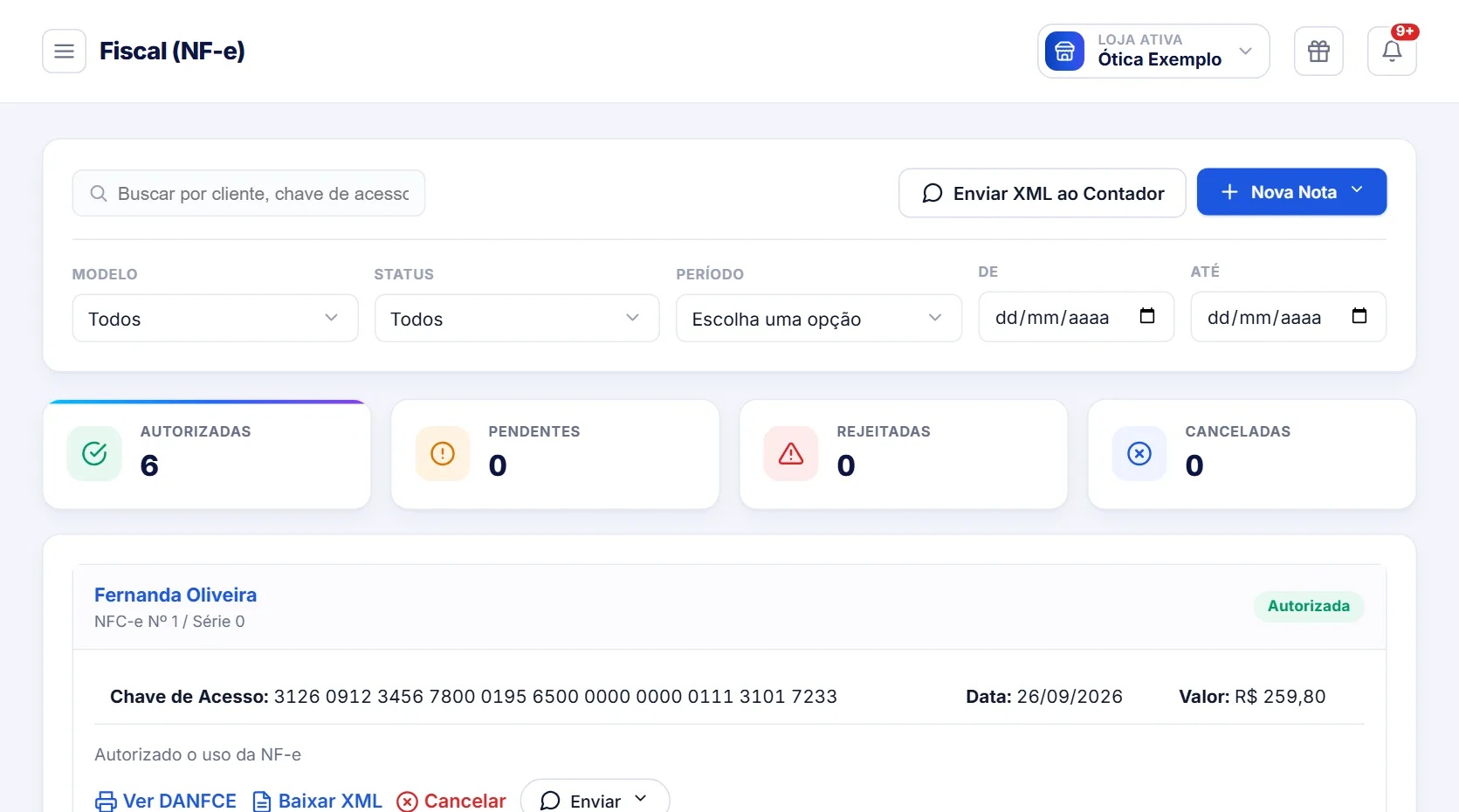The width and height of the screenshot is (1459, 812).
Task: Expand the Loja Ativa store selector
Action: [1153, 52]
